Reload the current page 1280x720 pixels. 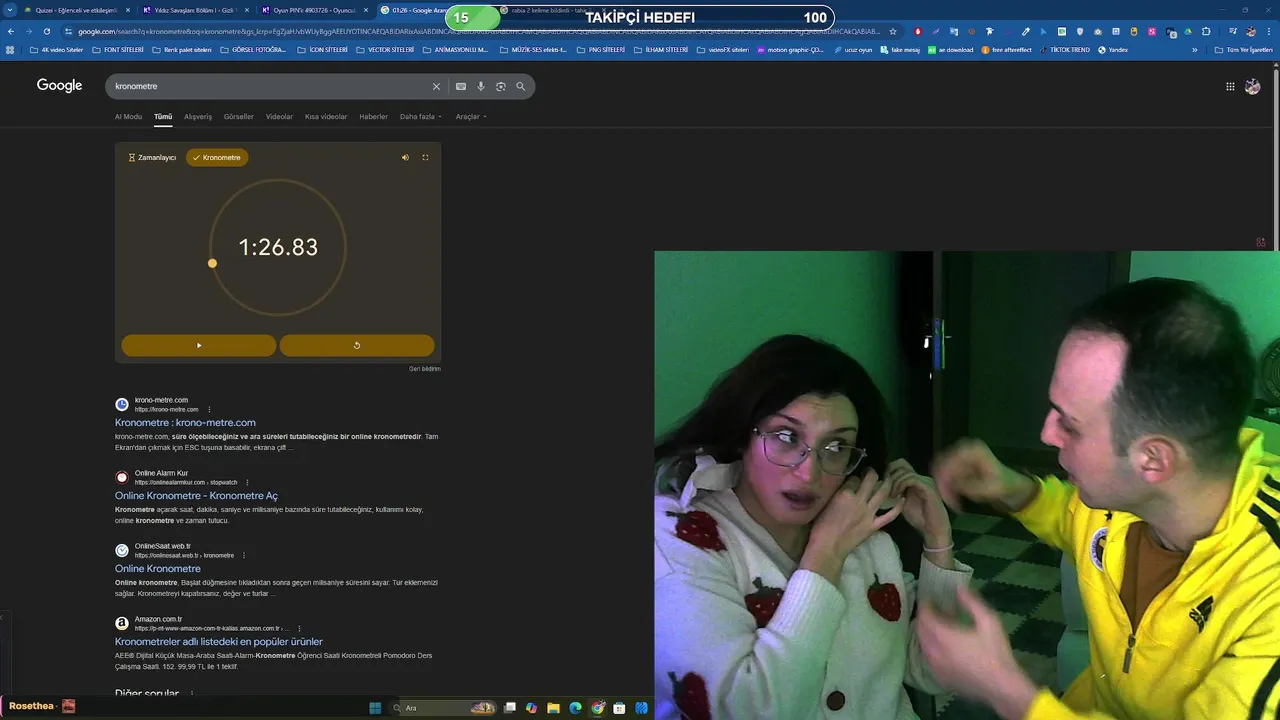(46, 31)
